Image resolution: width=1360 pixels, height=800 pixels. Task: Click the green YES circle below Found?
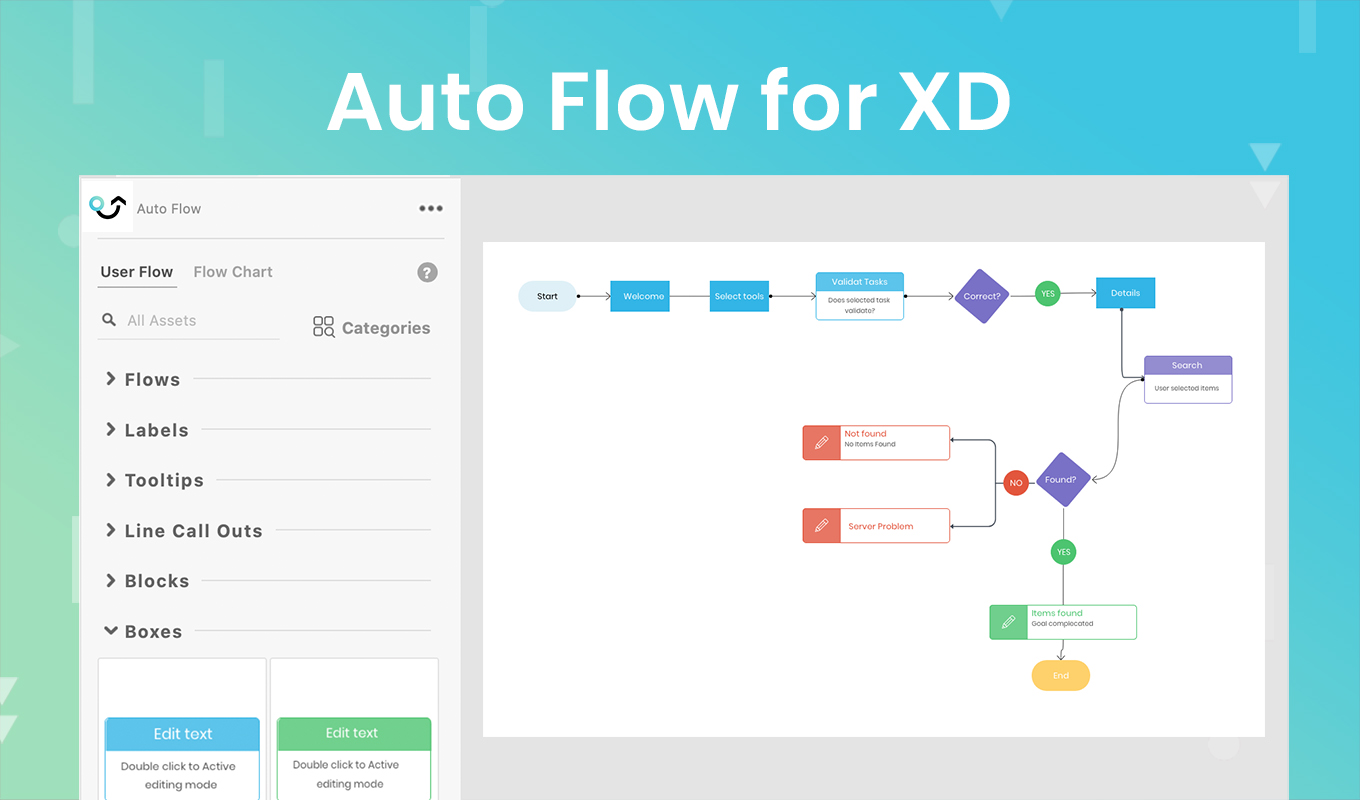pos(1063,552)
